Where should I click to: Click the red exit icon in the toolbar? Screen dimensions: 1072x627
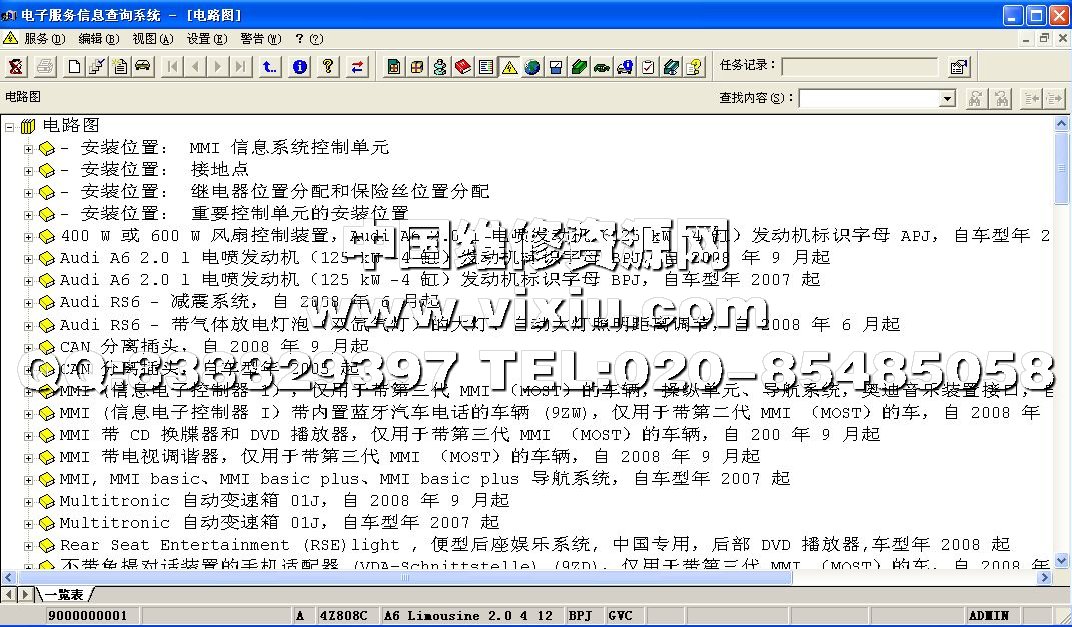pyautogui.click(x=16, y=66)
